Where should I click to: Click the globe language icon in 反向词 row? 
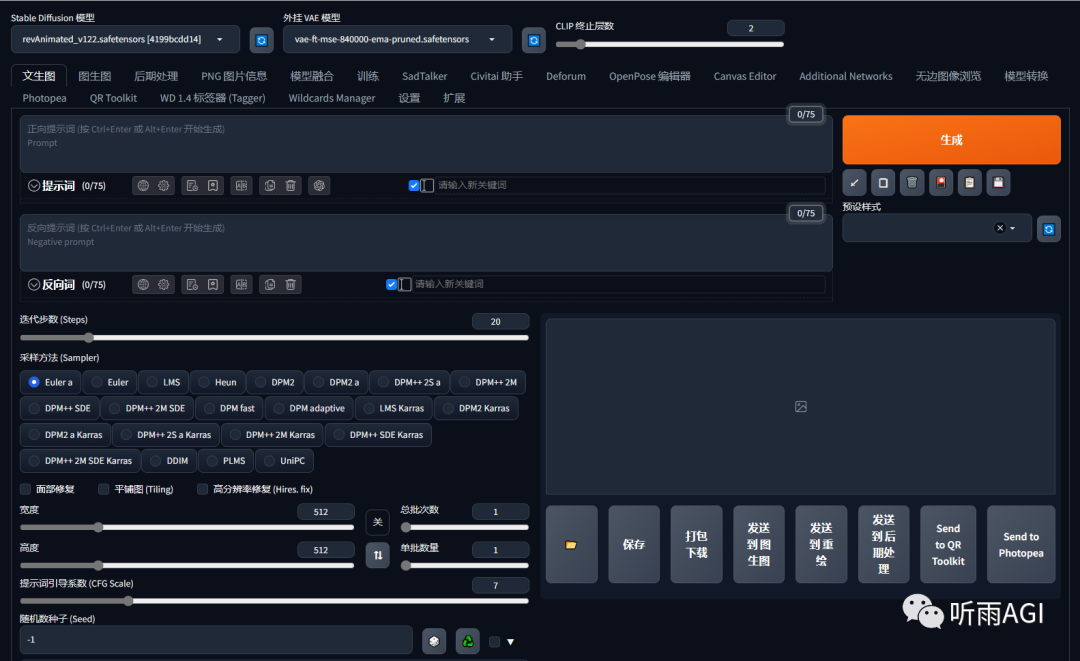[143, 284]
